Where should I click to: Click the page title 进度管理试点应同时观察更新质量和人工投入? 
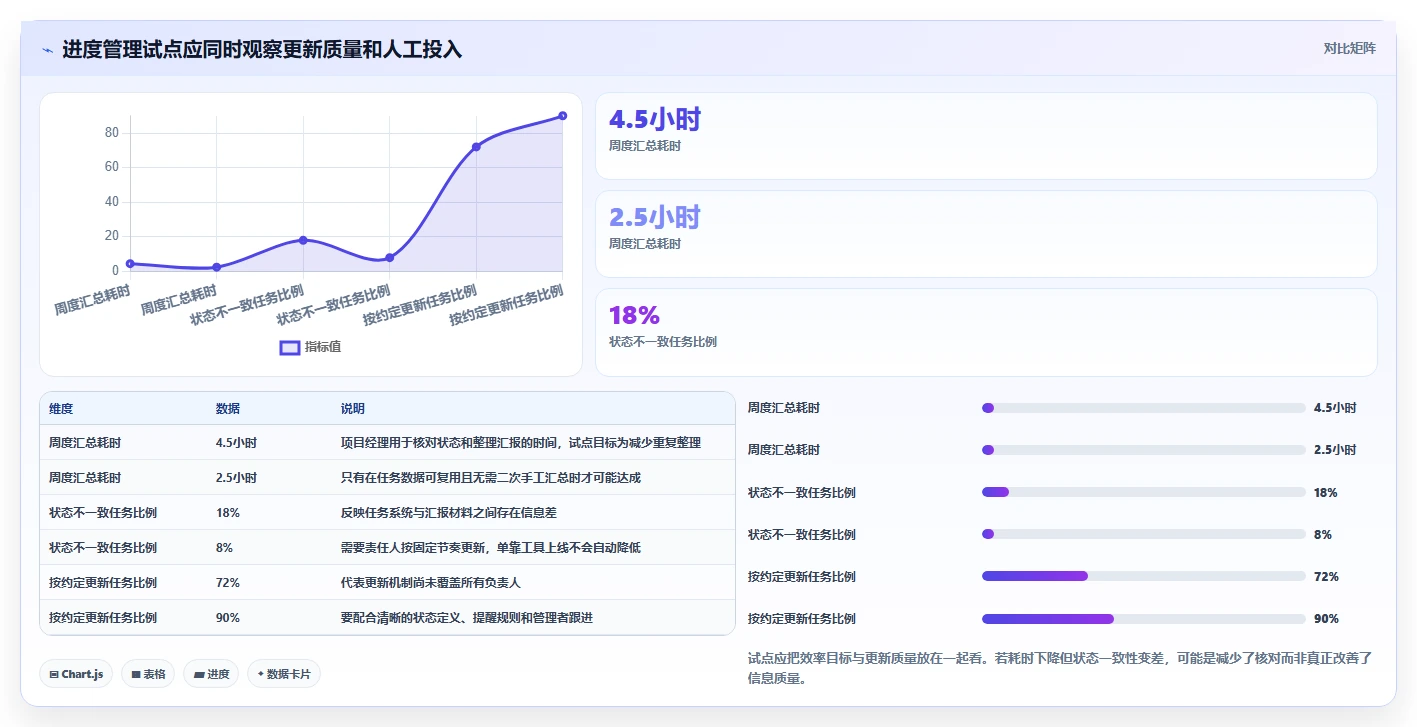[262, 50]
